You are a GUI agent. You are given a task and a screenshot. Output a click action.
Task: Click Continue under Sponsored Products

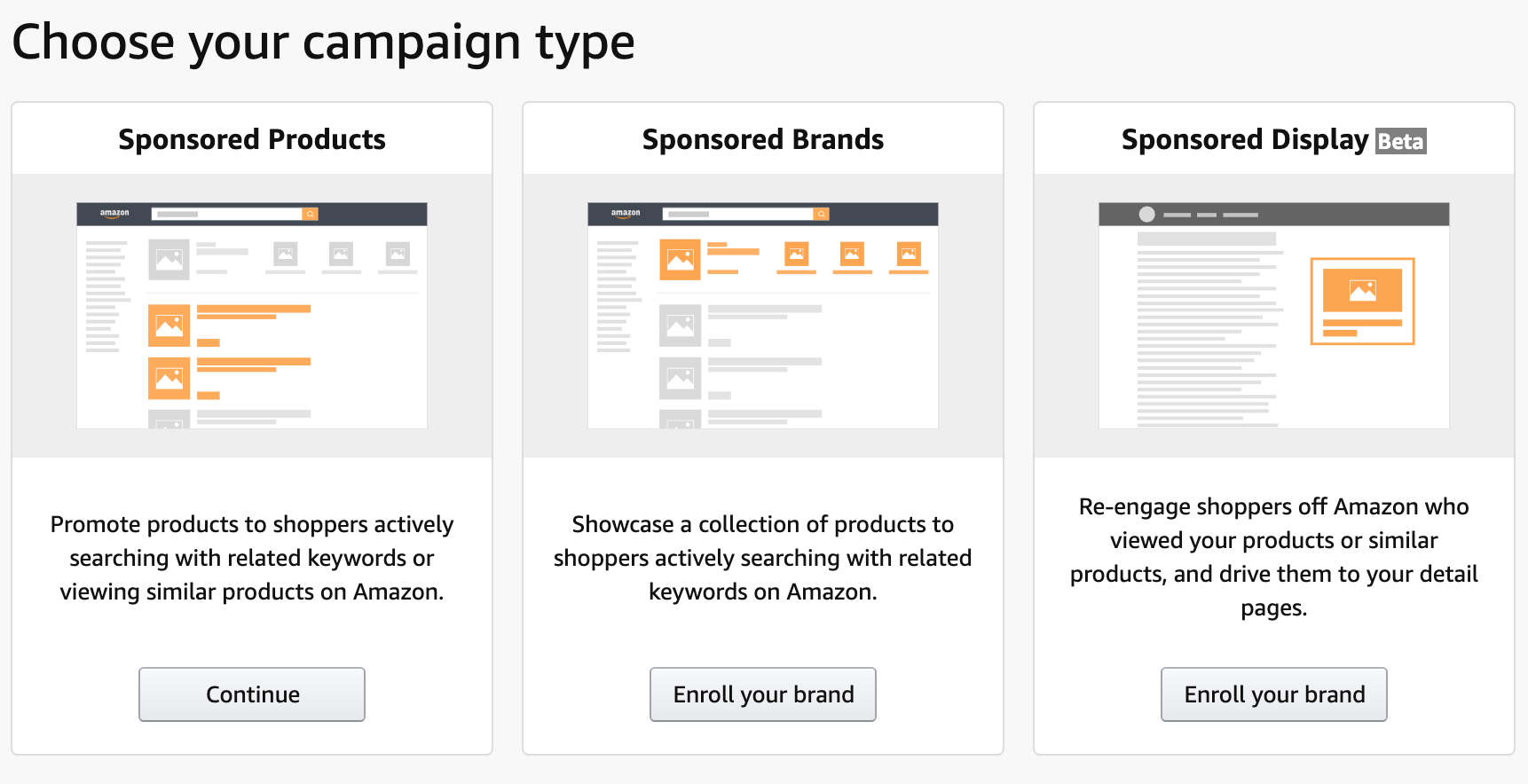(252, 694)
